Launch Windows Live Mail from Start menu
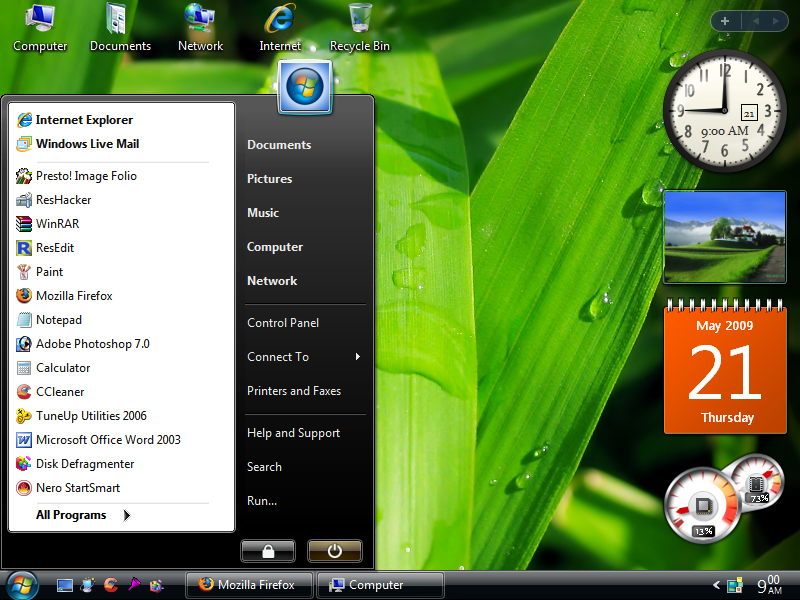The image size is (800, 600). point(121,144)
